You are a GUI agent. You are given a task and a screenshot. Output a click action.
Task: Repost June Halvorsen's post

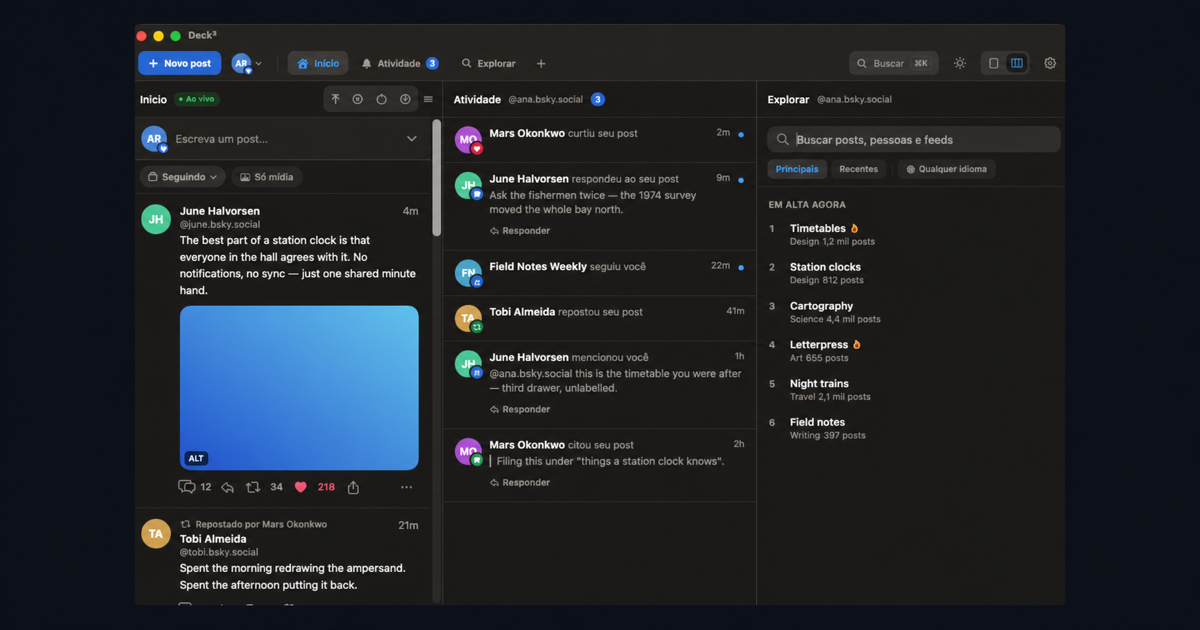253,487
